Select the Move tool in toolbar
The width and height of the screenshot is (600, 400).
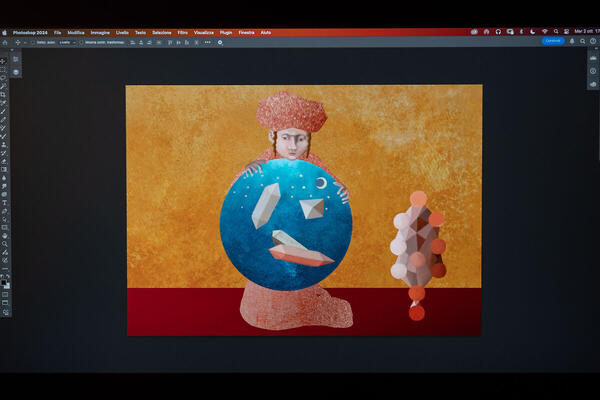(4, 61)
